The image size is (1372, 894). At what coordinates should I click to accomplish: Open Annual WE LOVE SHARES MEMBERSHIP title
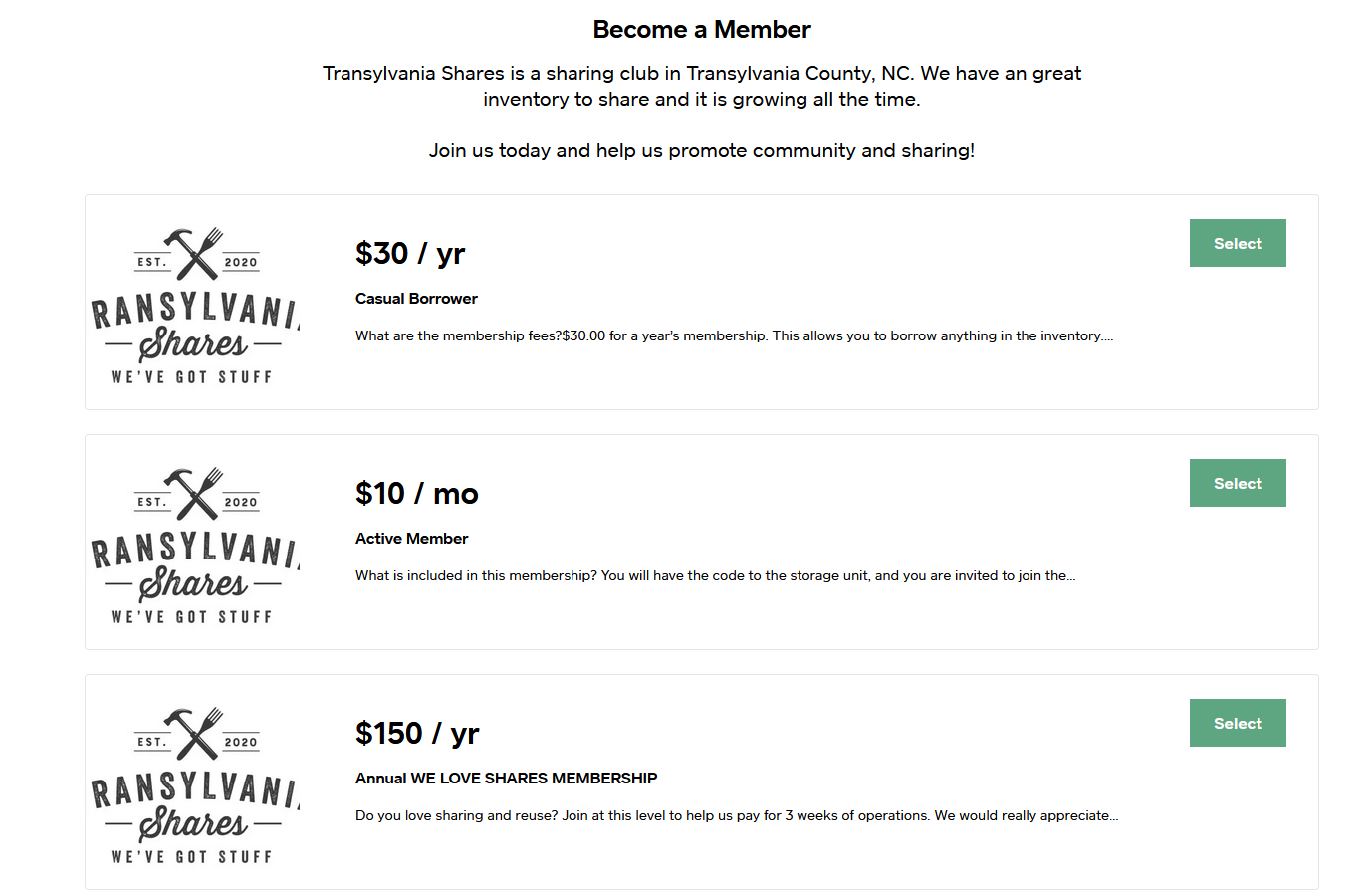pos(506,779)
